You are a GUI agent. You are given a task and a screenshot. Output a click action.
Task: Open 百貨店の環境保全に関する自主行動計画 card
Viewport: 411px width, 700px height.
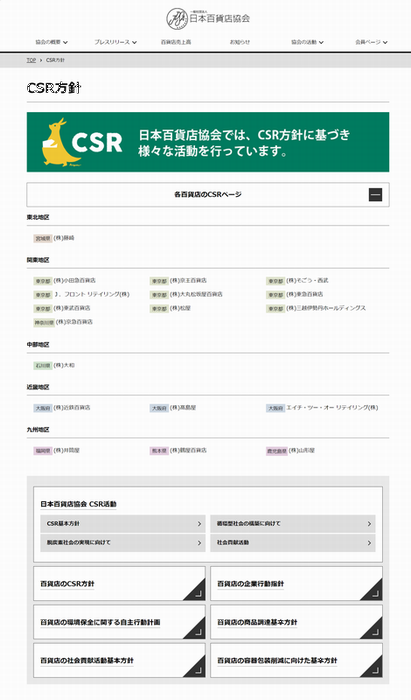(x=119, y=622)
